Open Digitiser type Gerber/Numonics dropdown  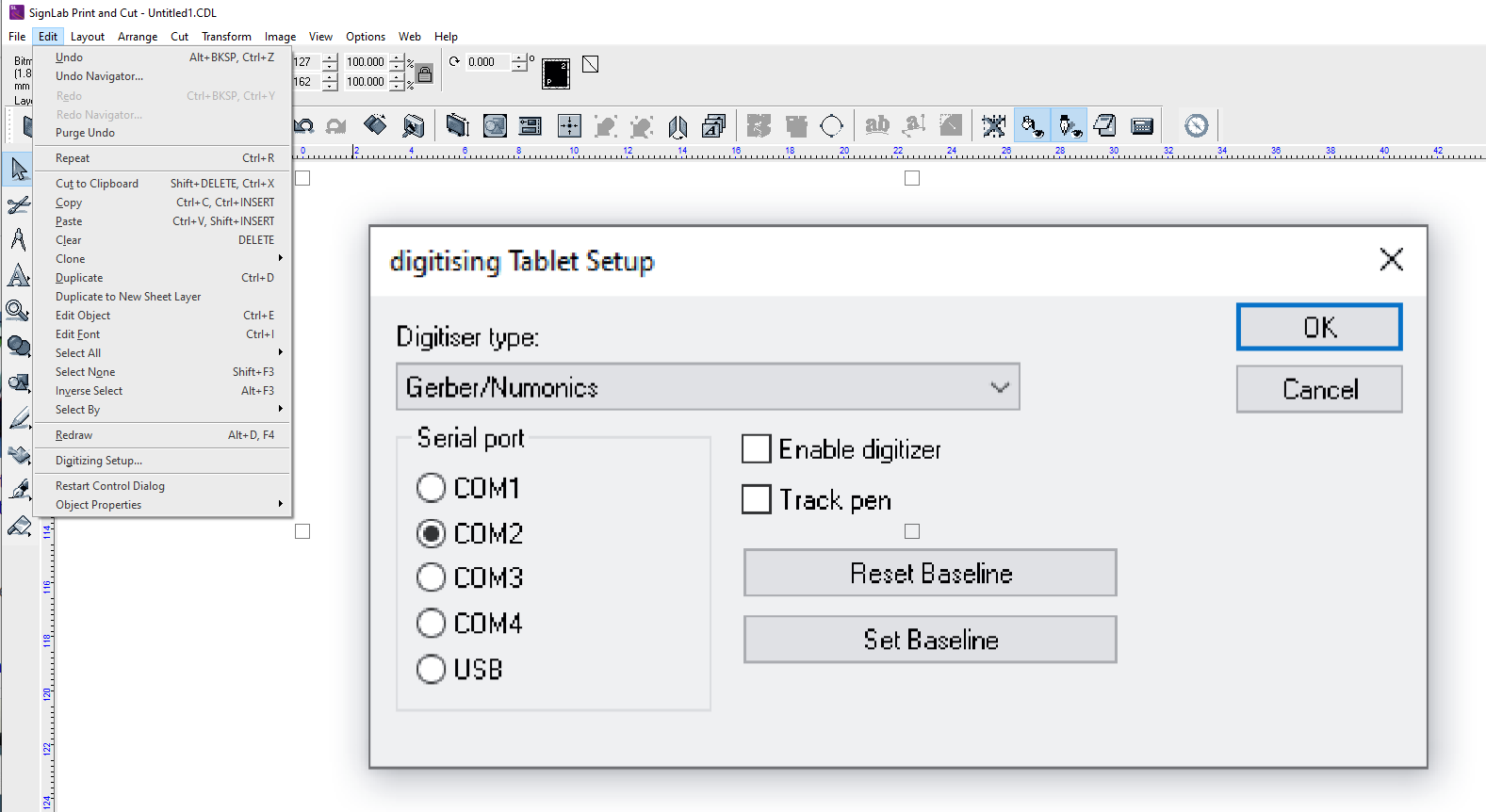(x=708, y=387)
